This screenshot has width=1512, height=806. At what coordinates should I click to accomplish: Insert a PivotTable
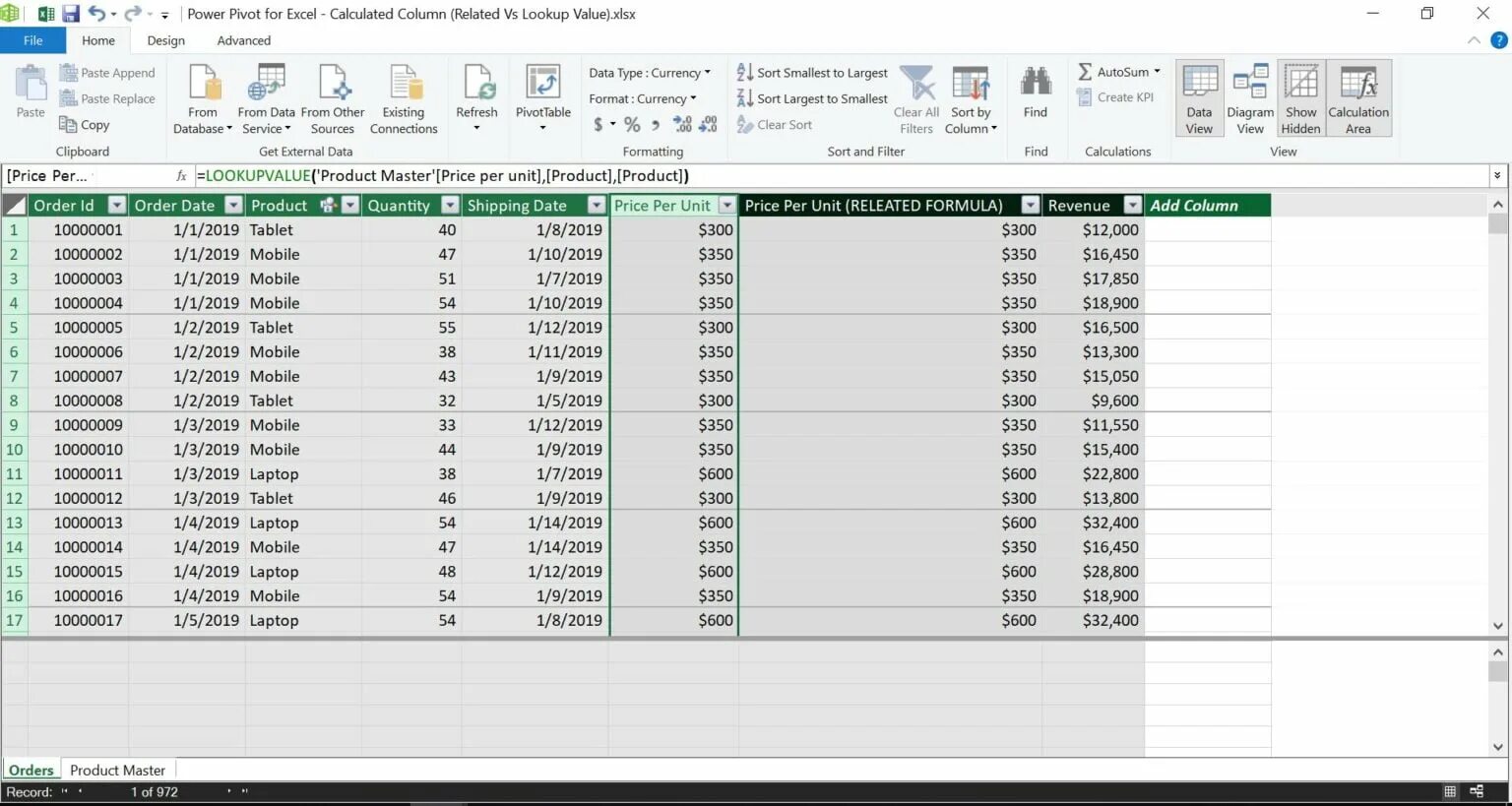(543, 99)
